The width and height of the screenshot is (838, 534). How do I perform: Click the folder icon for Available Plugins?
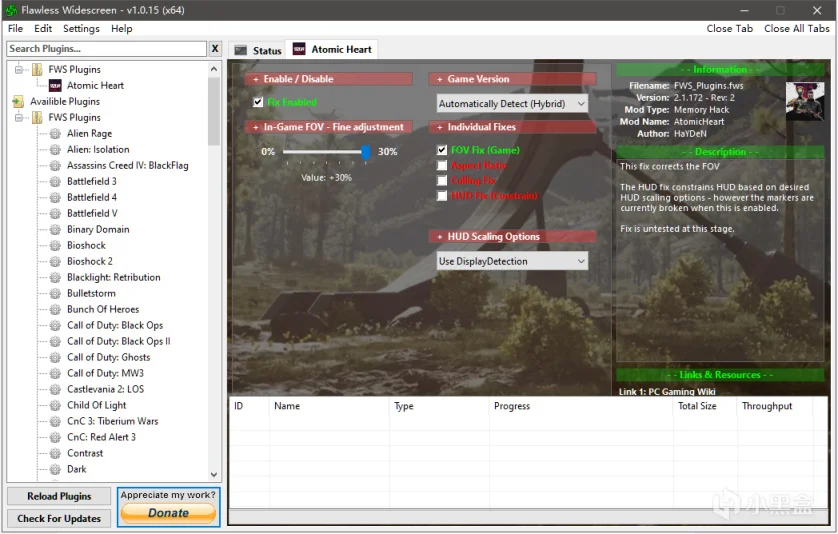pos(18,102)
